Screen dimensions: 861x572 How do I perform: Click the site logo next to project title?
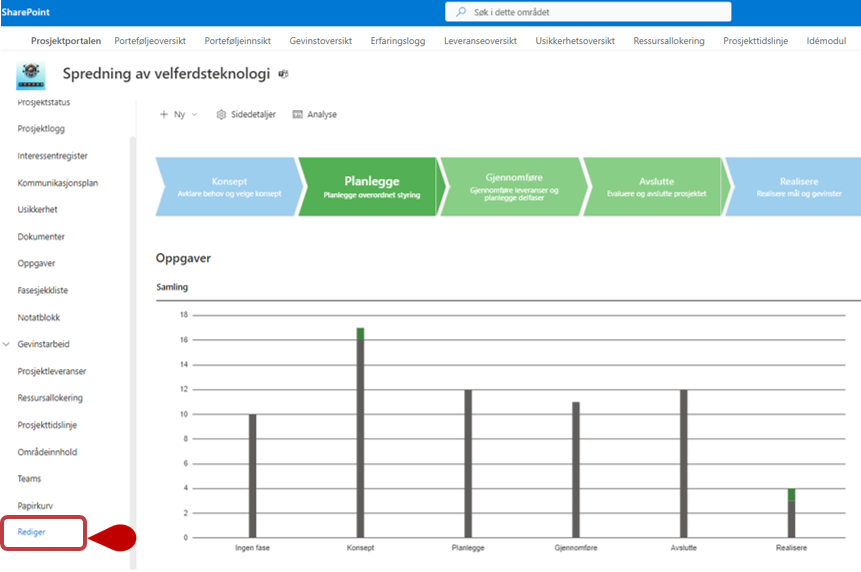[30, 76]
